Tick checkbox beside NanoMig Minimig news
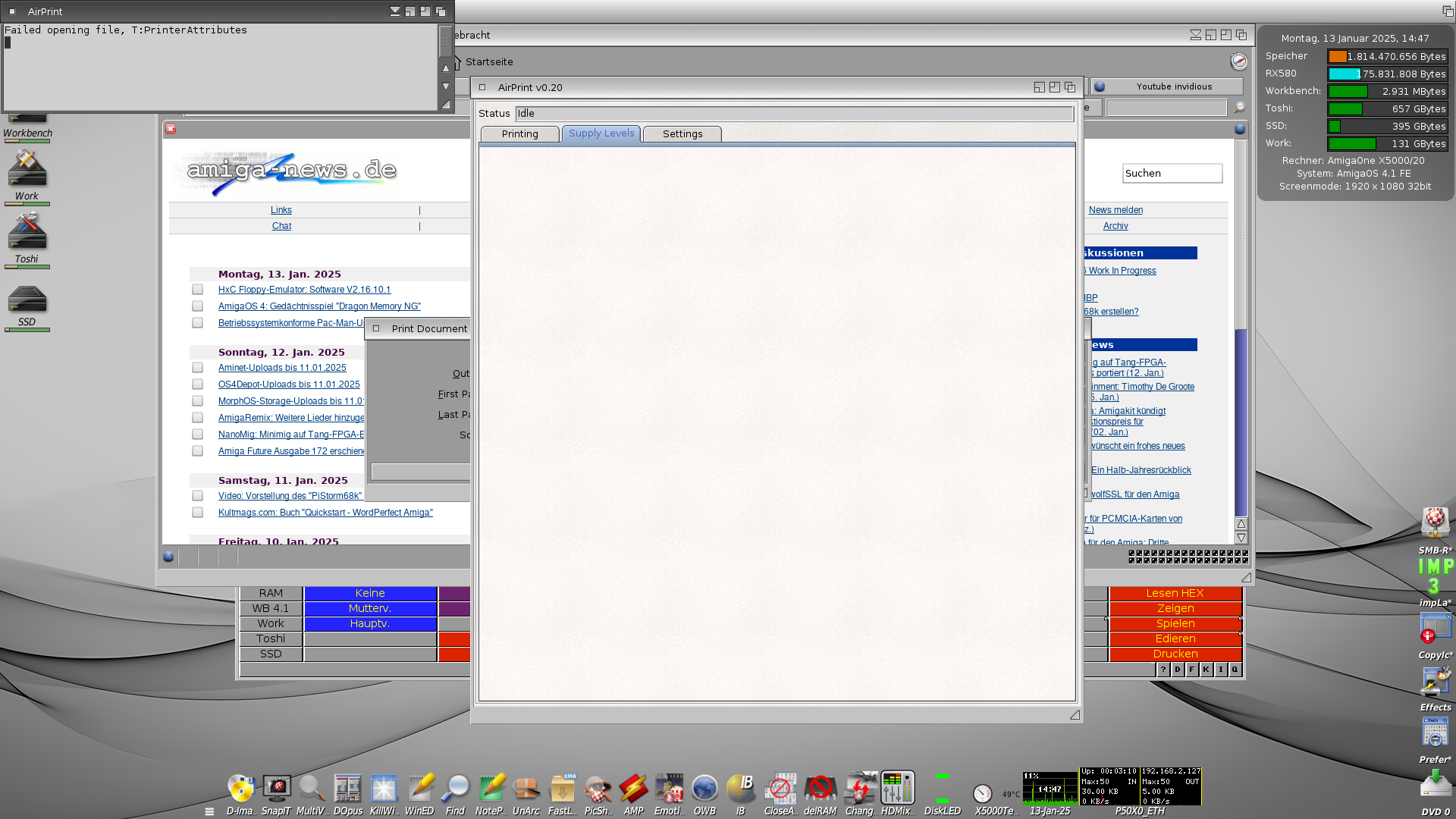This screenshot has width=1456, height=819. pyautogui.click(x=197, y=435)
